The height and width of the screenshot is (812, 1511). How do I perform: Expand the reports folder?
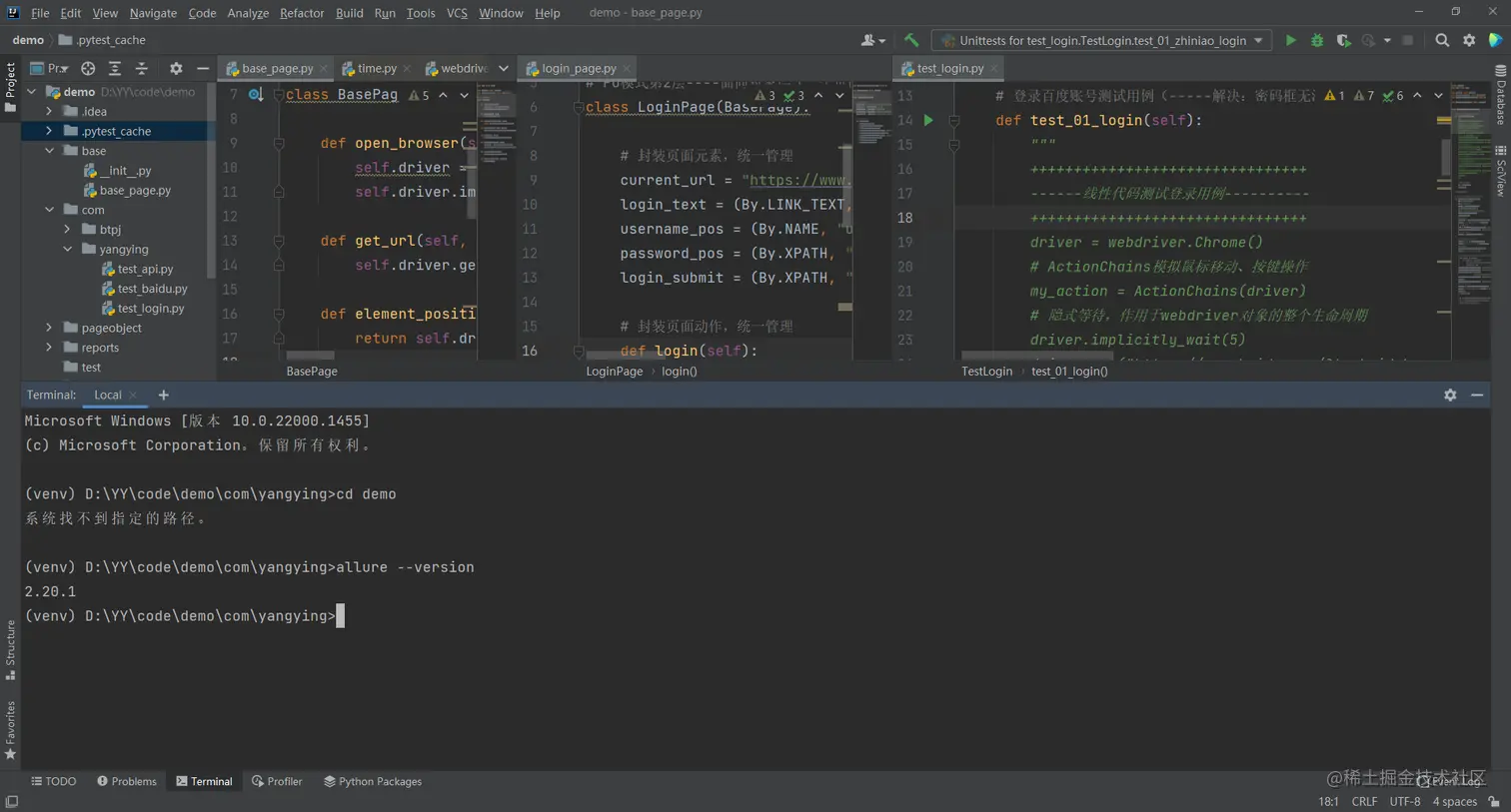tap(47, 347)
